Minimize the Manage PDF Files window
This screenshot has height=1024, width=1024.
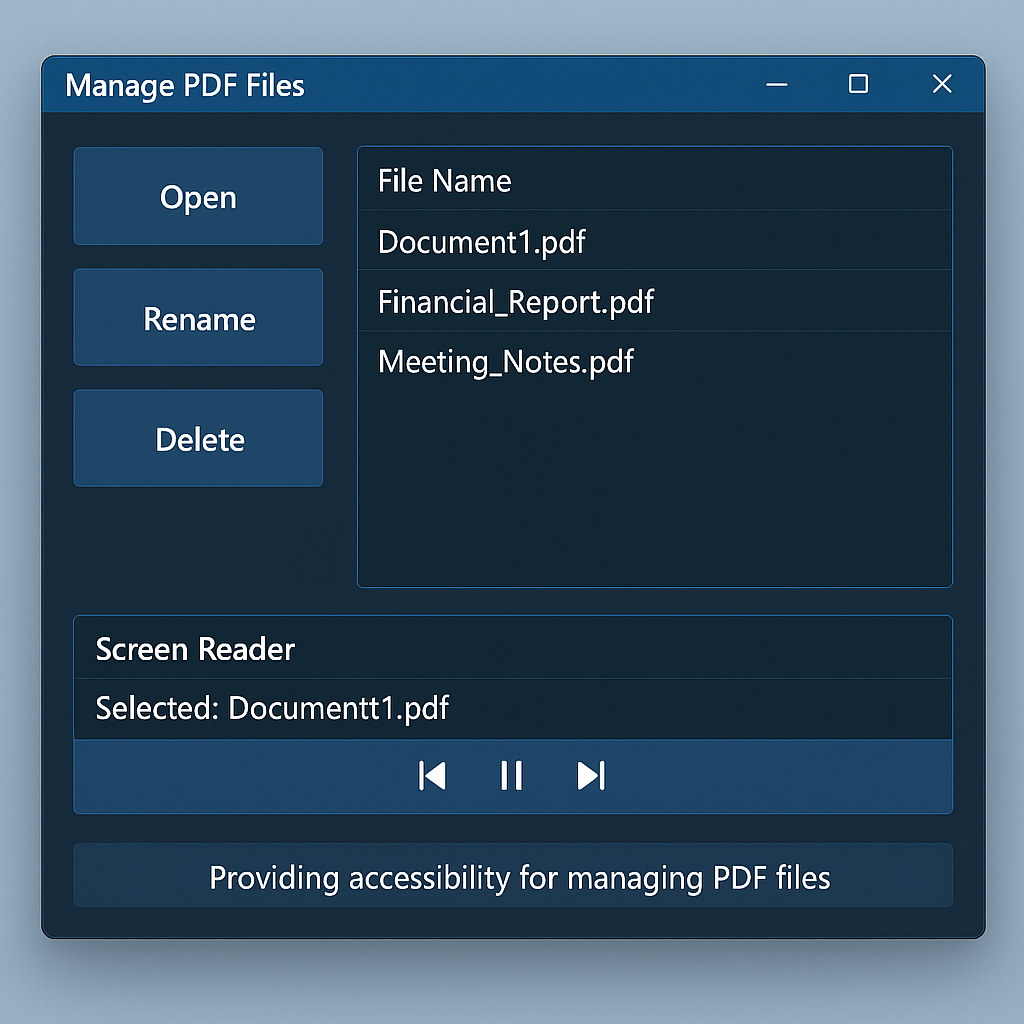(776, 85)
